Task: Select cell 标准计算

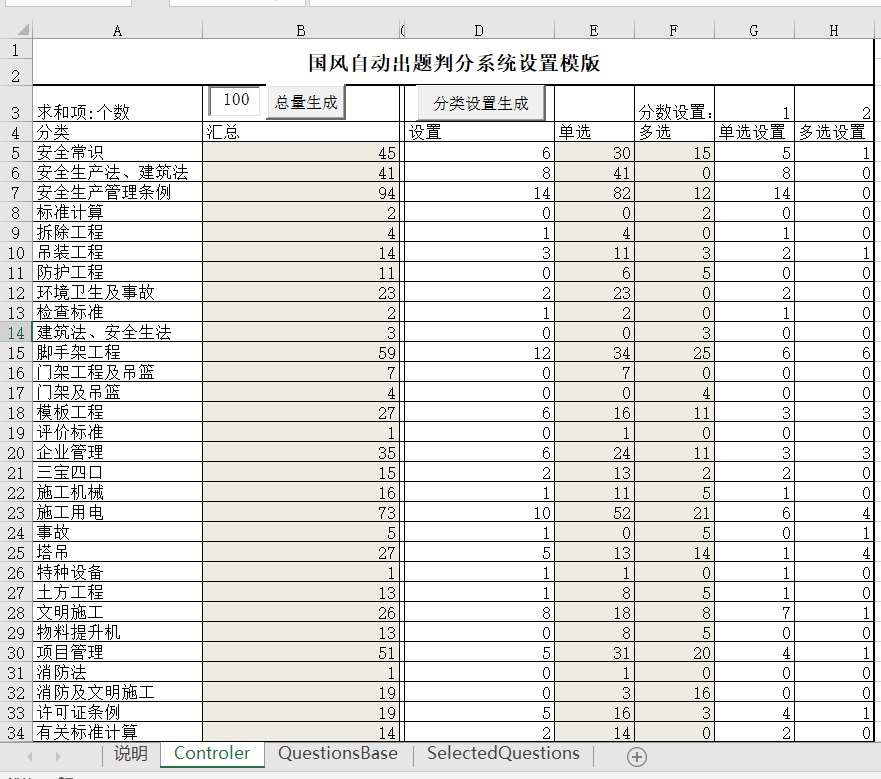Action: pyautogui.click(x=117, y=212)
